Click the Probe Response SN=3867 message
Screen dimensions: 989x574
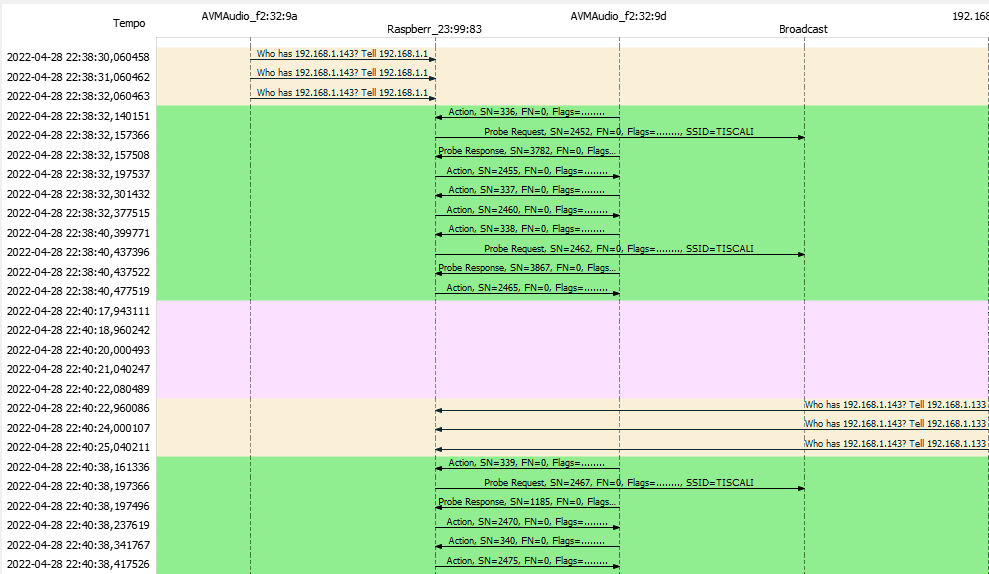pyautogui.click(x=527, y=268)
